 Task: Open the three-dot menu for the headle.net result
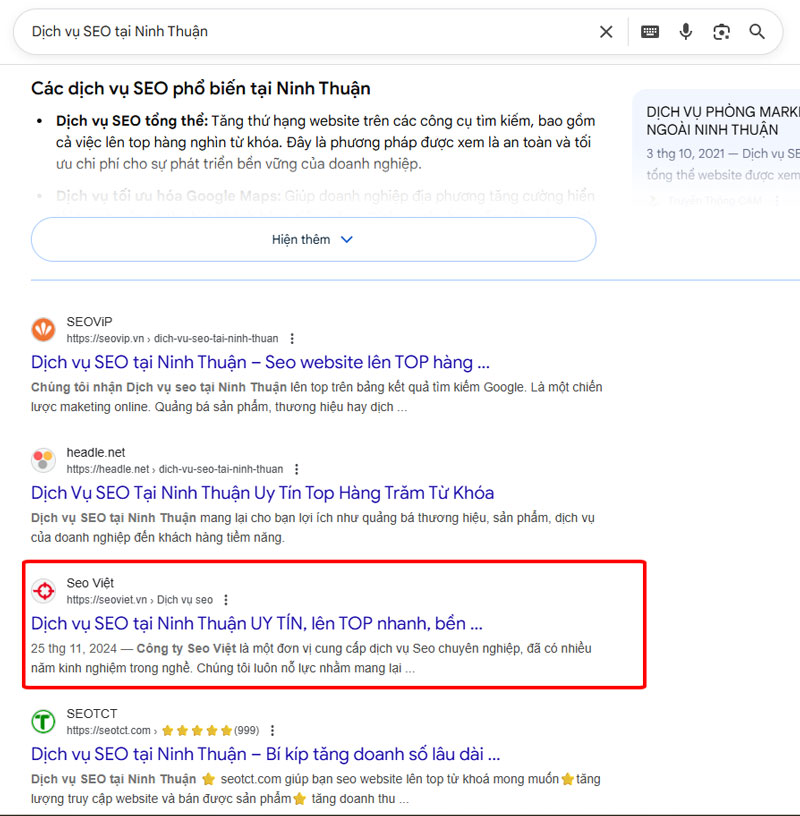click(296, 469)
